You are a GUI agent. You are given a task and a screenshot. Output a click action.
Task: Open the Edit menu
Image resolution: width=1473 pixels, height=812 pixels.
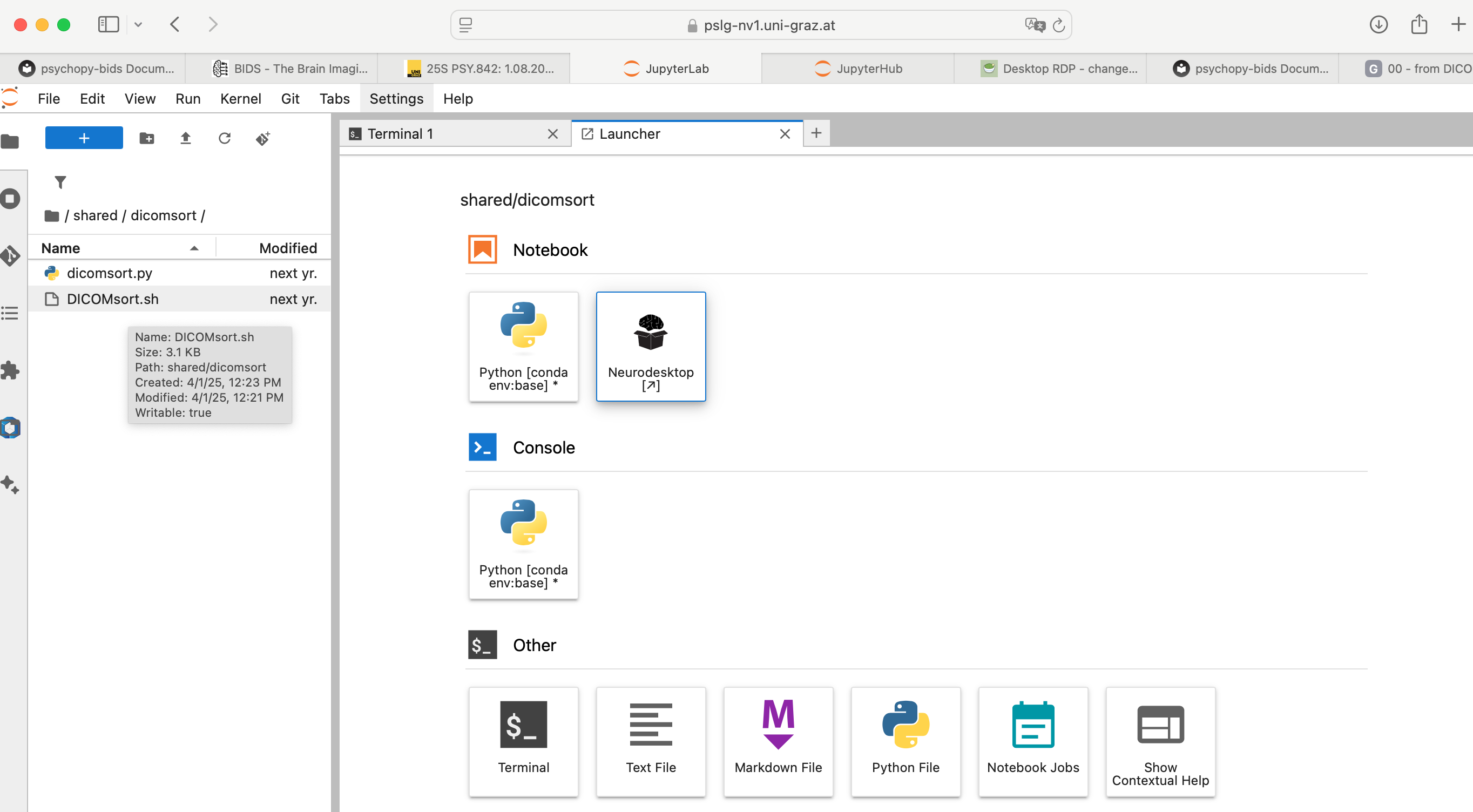(x=92, y=98)
